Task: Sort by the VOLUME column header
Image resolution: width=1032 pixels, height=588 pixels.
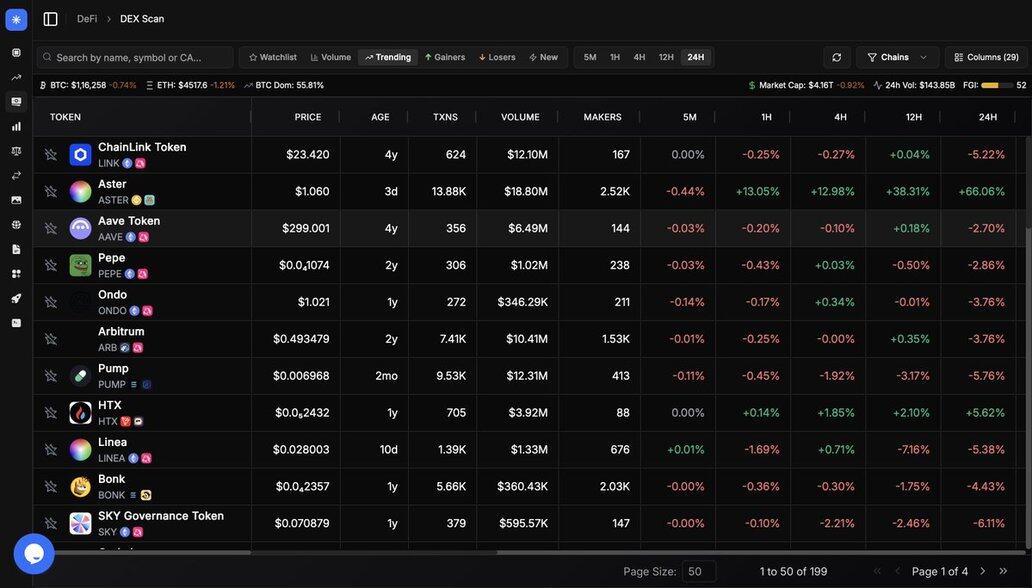Action: pos(520,117)
